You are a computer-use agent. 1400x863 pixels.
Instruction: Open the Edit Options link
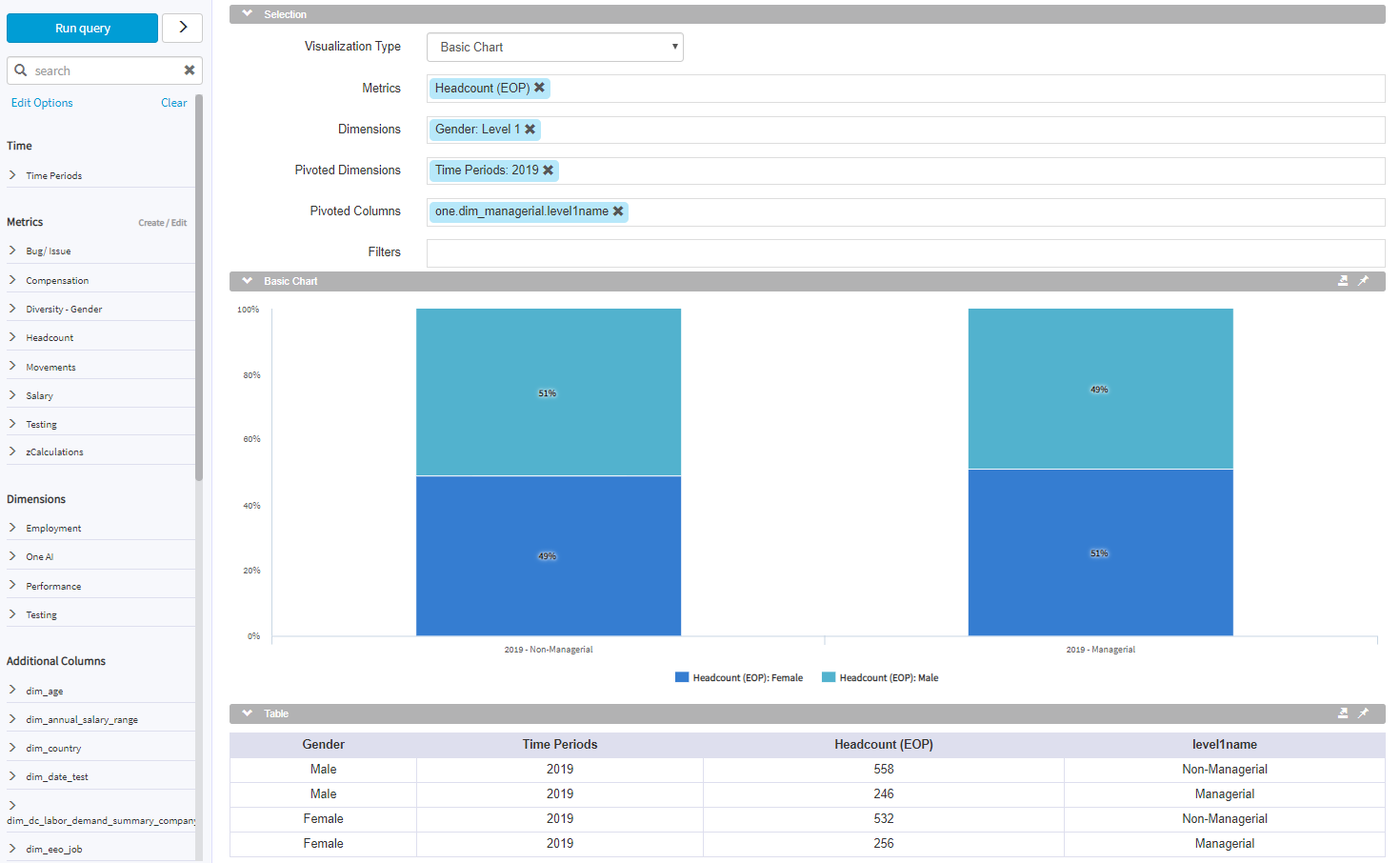click(42, 103)
